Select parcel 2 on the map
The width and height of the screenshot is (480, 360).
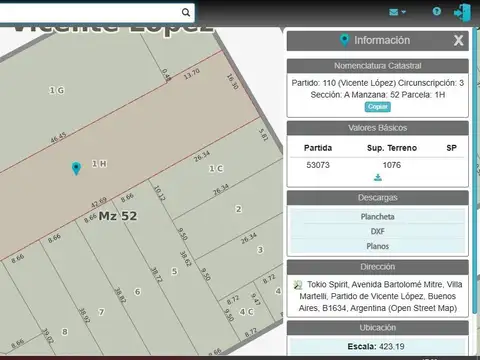[x=239, y=209]
